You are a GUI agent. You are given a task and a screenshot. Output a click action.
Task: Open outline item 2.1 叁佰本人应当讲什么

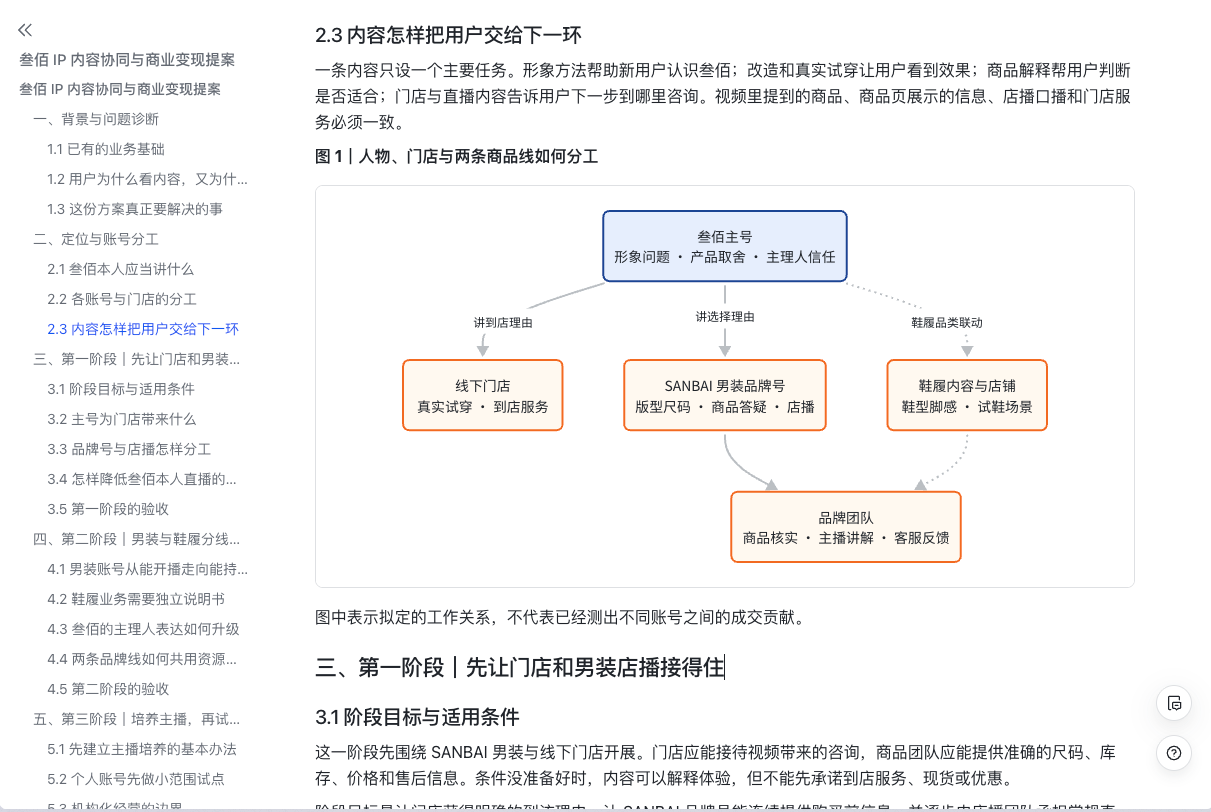pyautogui.click(x=120, y=269)
